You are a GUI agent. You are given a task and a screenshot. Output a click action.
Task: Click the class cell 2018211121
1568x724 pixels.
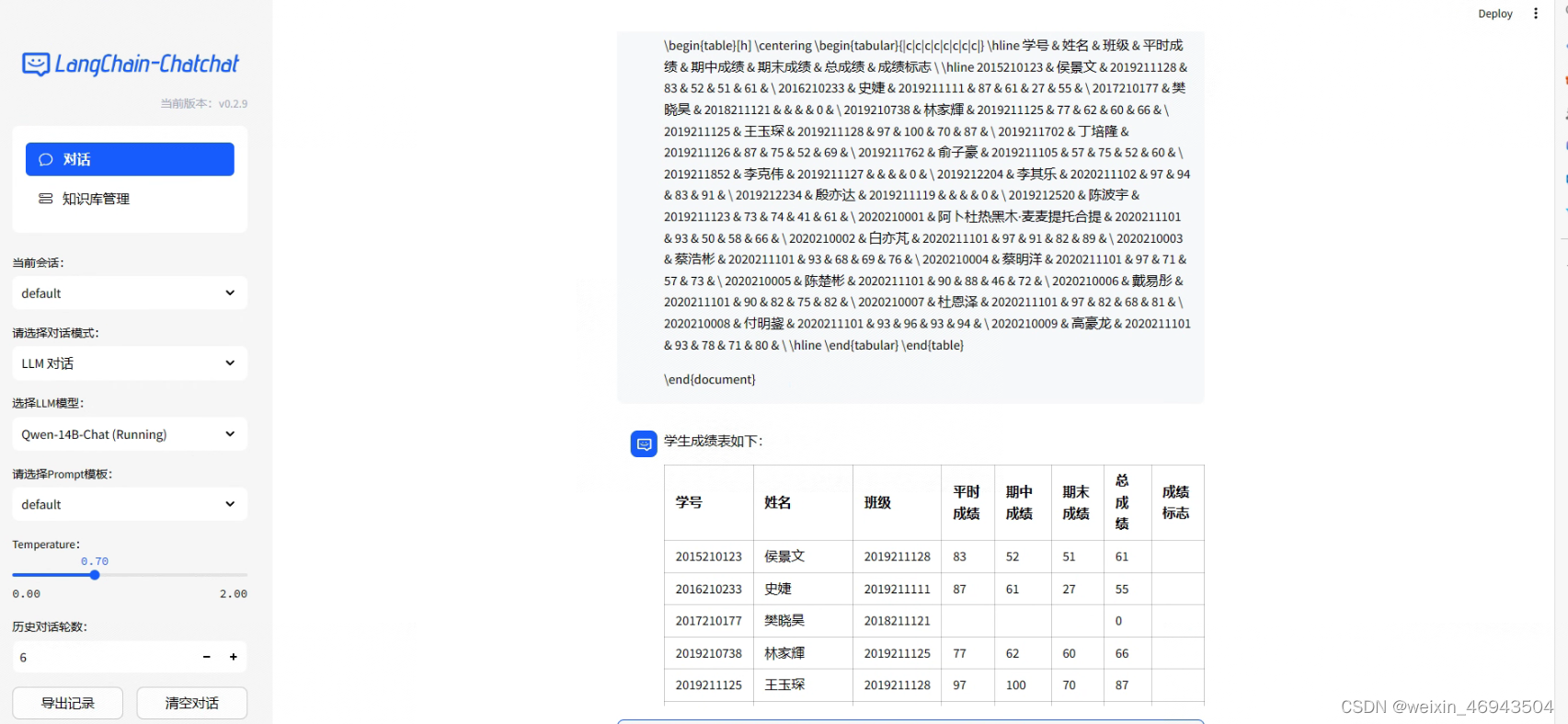(898, 621)
